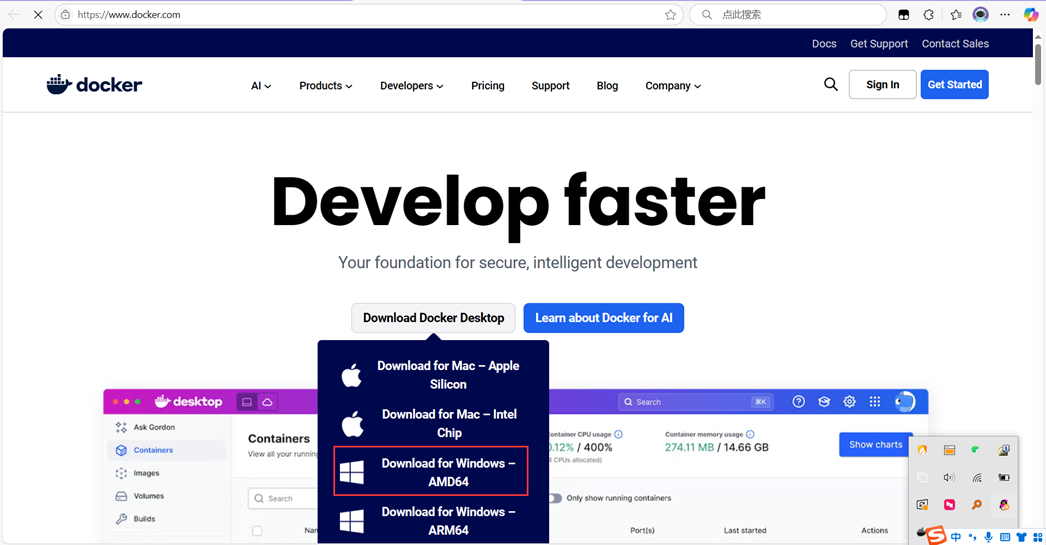Open the browser profile avatar

(980, 15)
